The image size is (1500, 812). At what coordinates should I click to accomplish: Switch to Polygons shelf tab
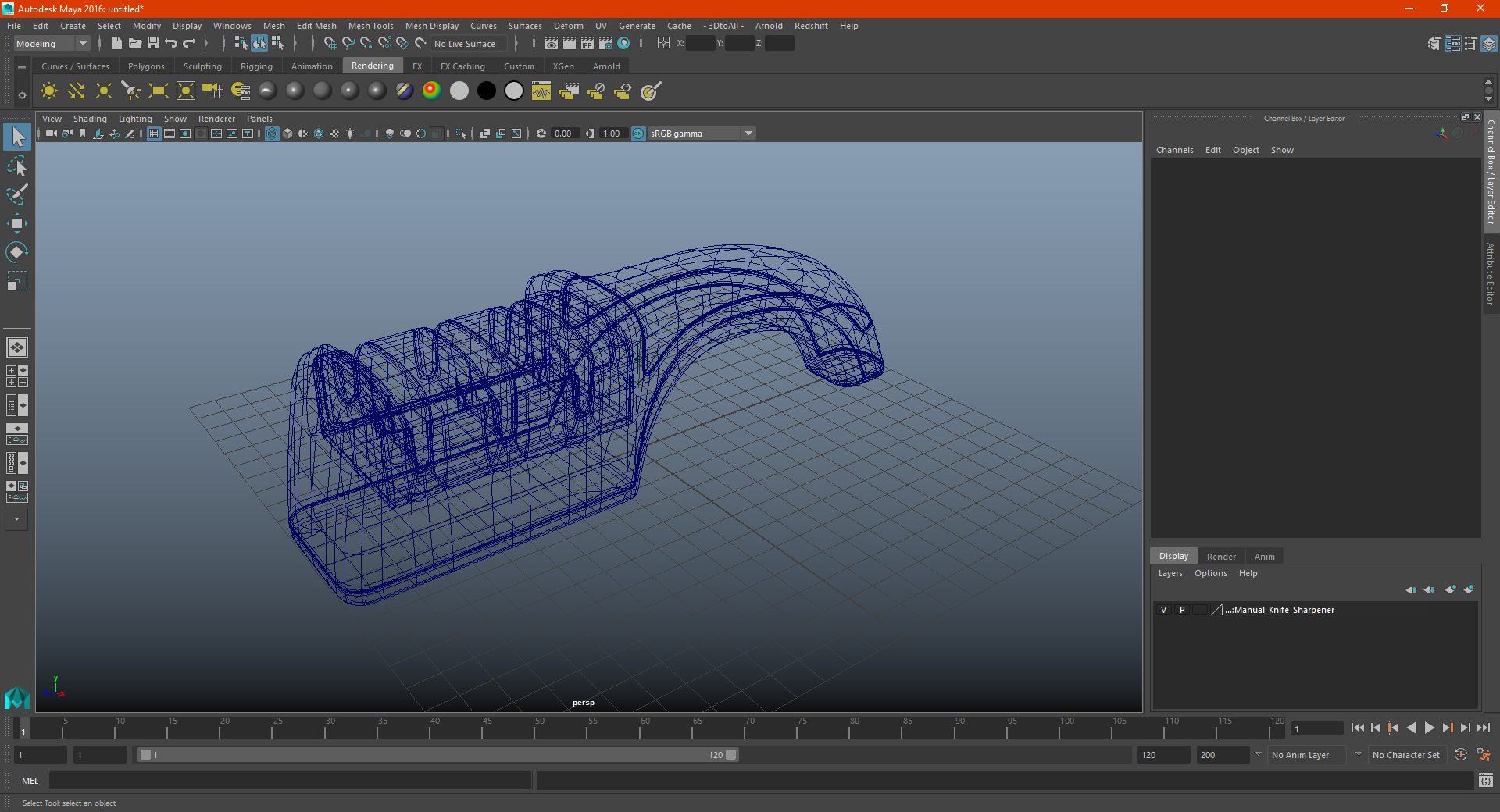tap(146, 66)
